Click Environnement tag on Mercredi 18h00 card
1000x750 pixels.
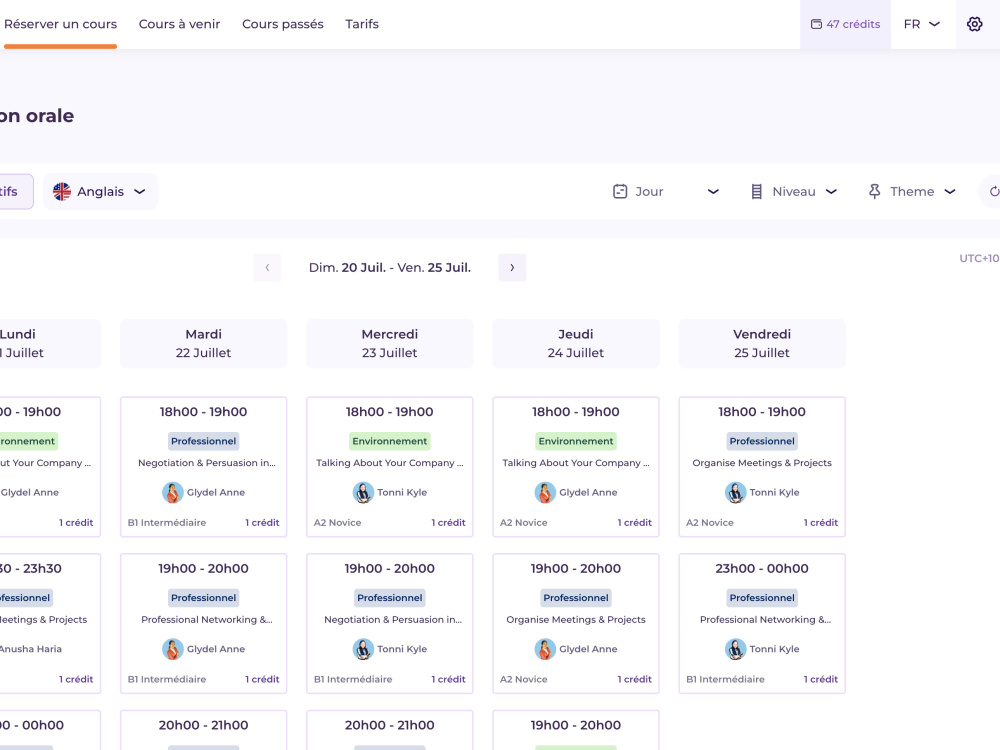390,441
